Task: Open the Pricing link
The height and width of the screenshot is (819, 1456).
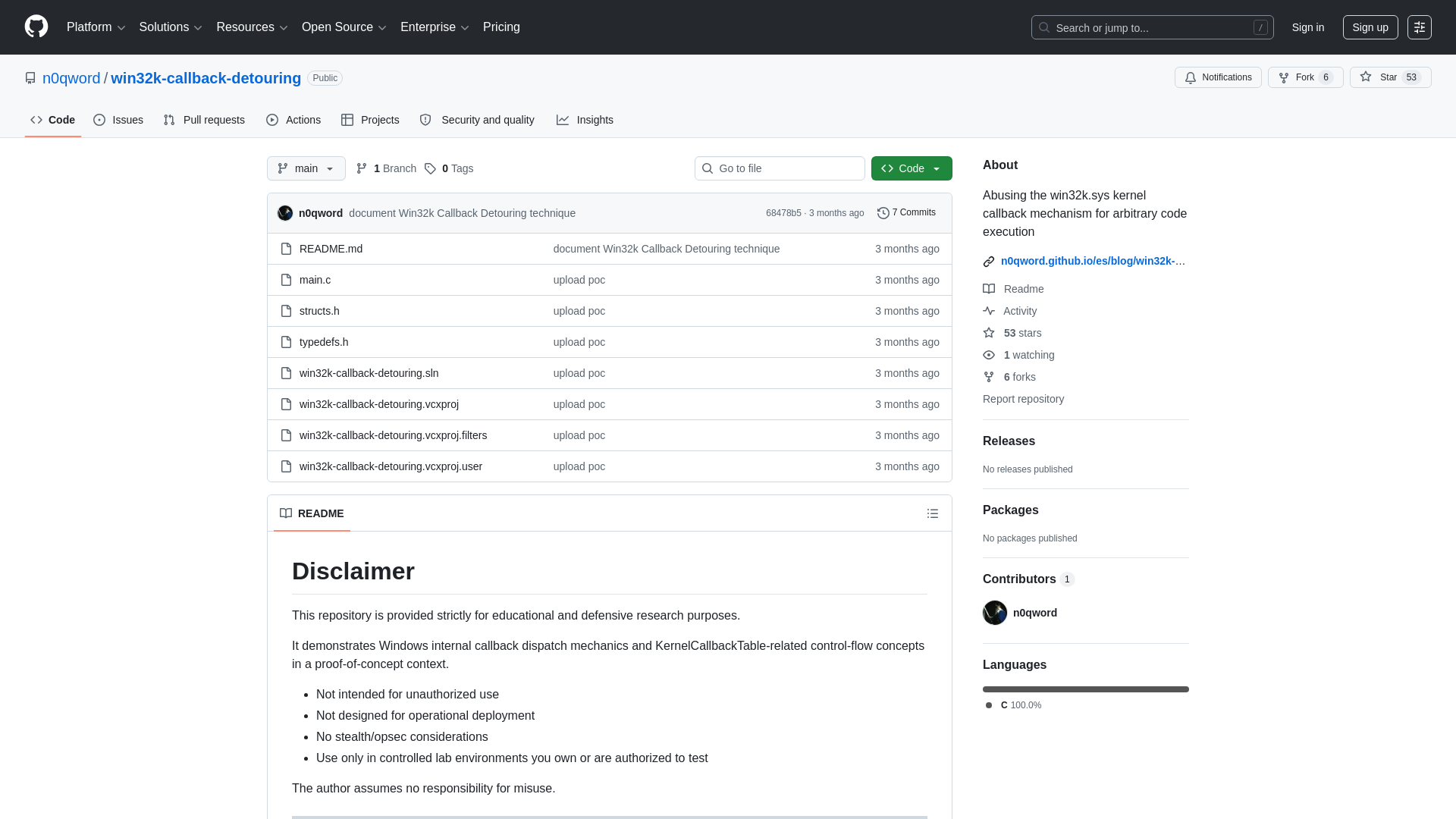Action: pyautogui.click(x=501, y=27)
